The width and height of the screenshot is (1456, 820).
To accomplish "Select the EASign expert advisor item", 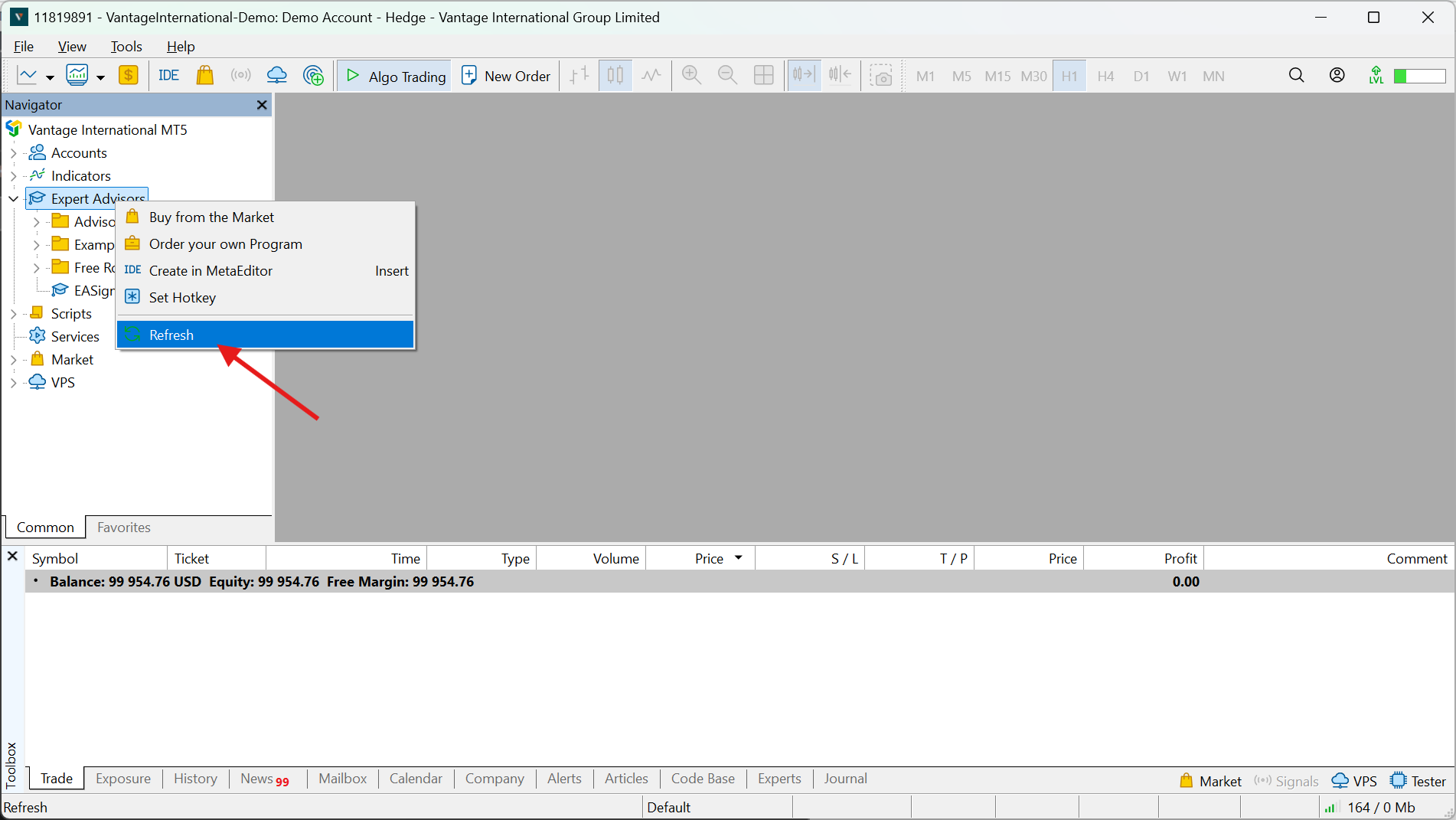I will click(x=83, y=290).
